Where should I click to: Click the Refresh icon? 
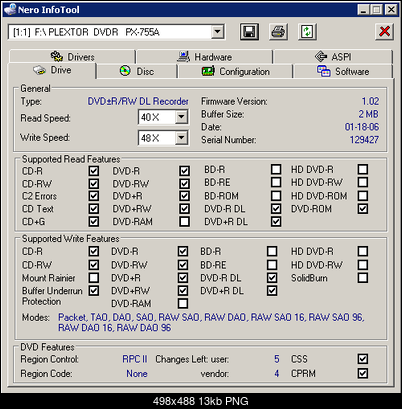307,32
